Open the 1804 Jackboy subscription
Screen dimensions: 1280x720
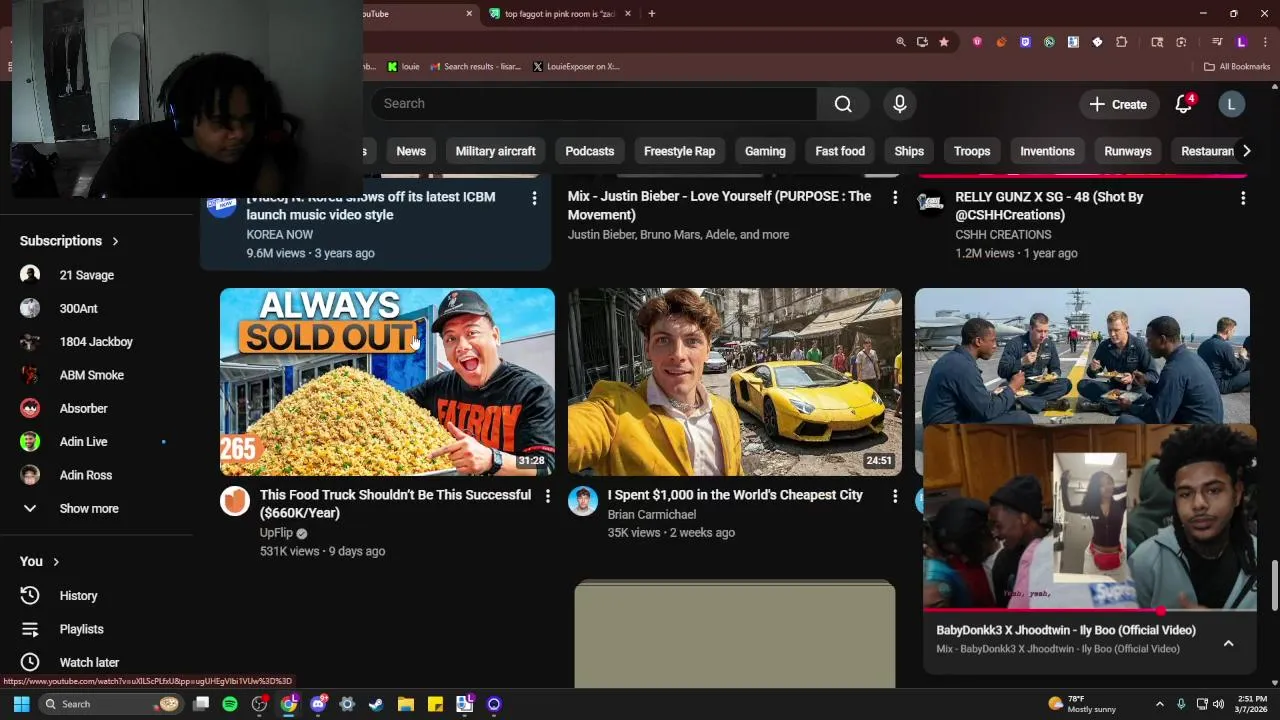96,342
